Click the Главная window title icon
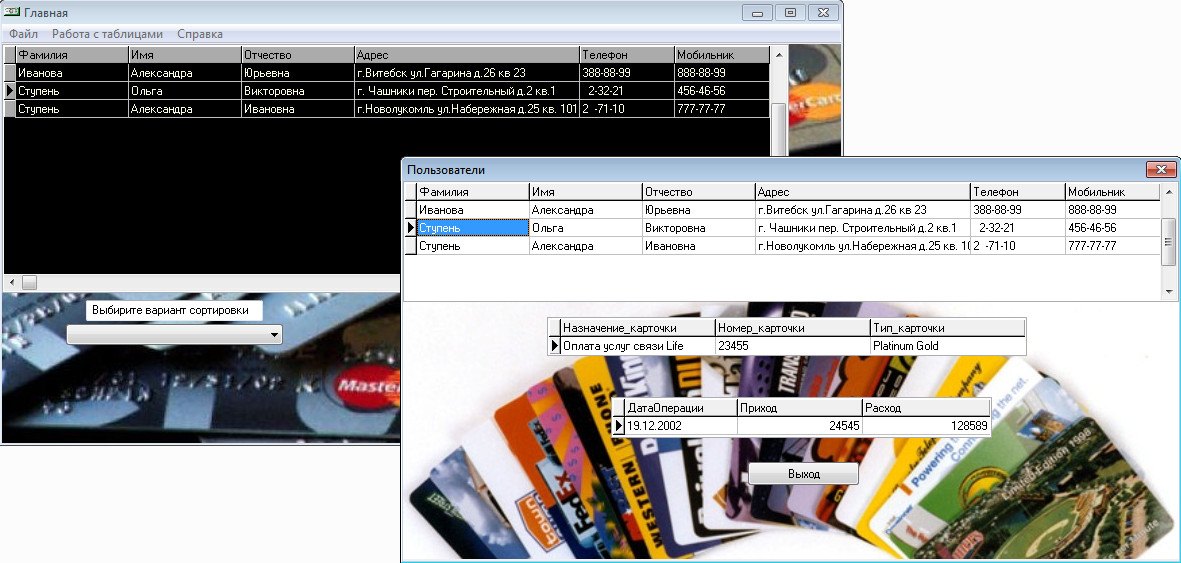Screen dimensions: 1181x563 (x=11, y=12)
